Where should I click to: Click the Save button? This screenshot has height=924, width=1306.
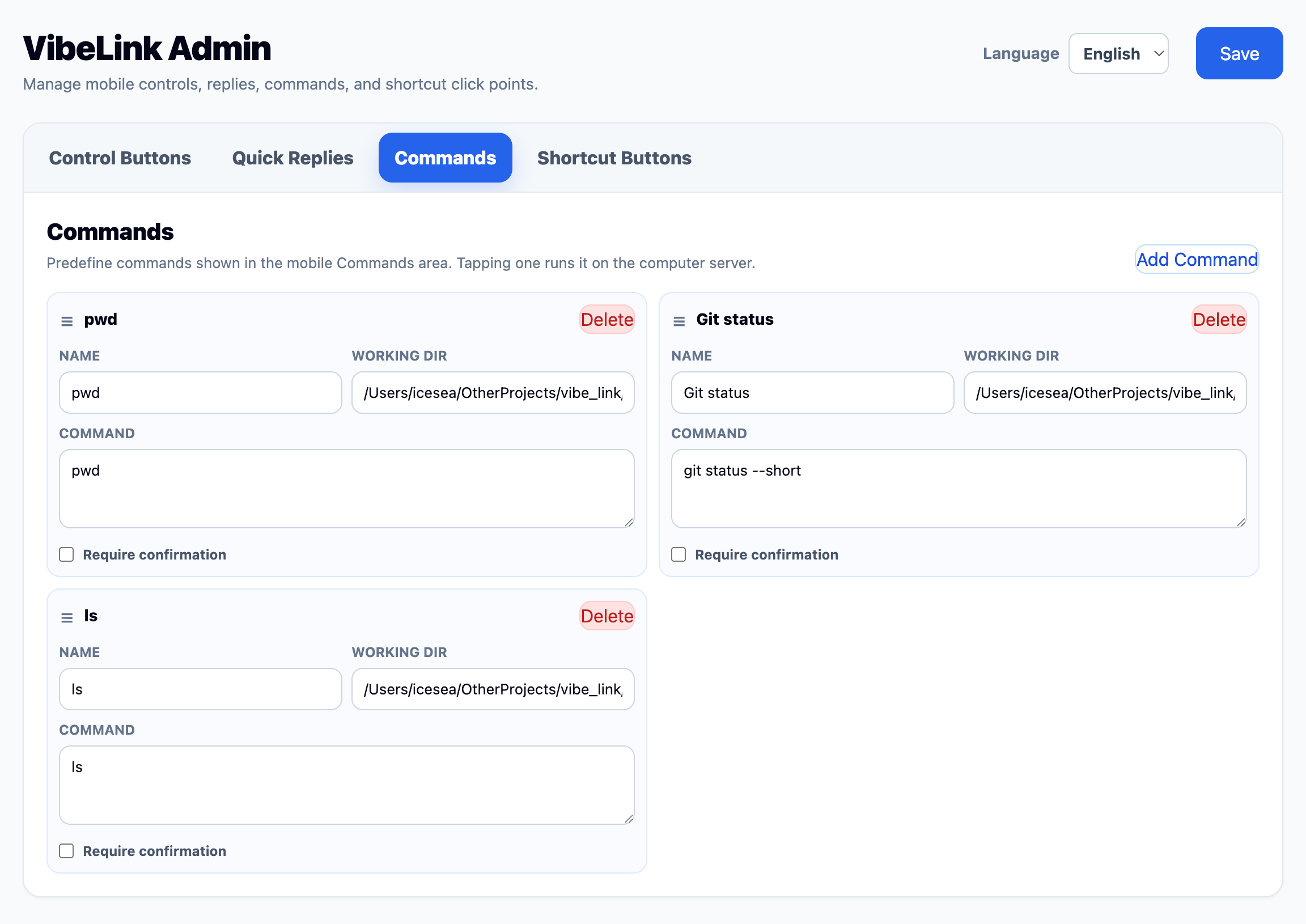(x=1239, y=53)
